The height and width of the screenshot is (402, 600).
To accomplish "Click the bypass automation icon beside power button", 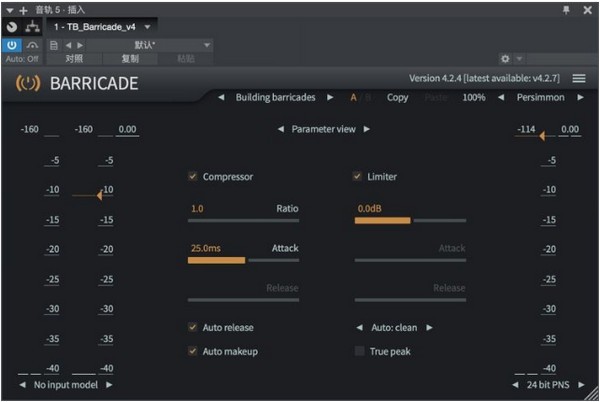I will point(31,45).
